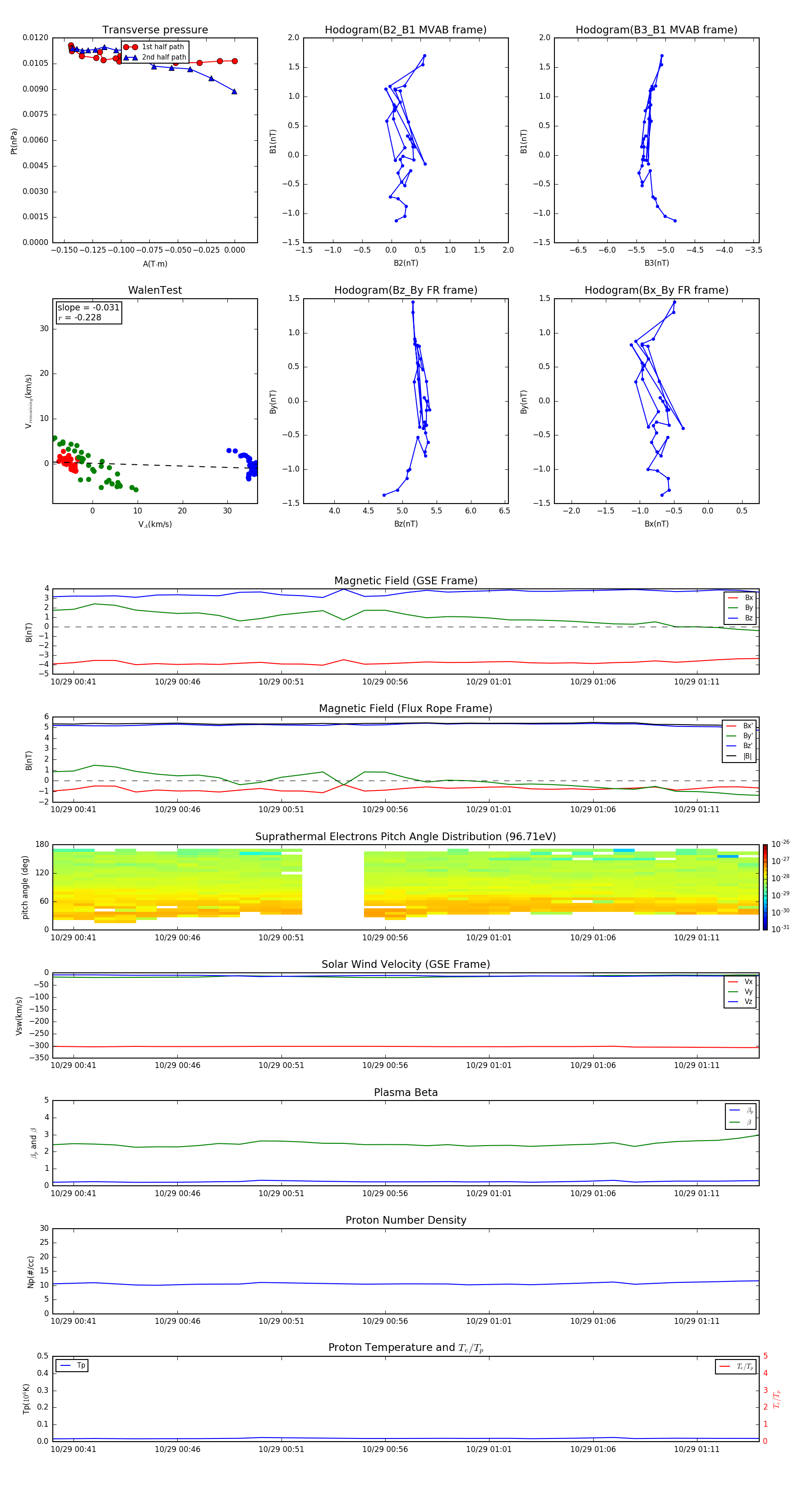The width and height of the screenshot is (812, 1489).
Task: Click the 'VA(km/s)' Walen x-axis label
Action: coord(155,524)
